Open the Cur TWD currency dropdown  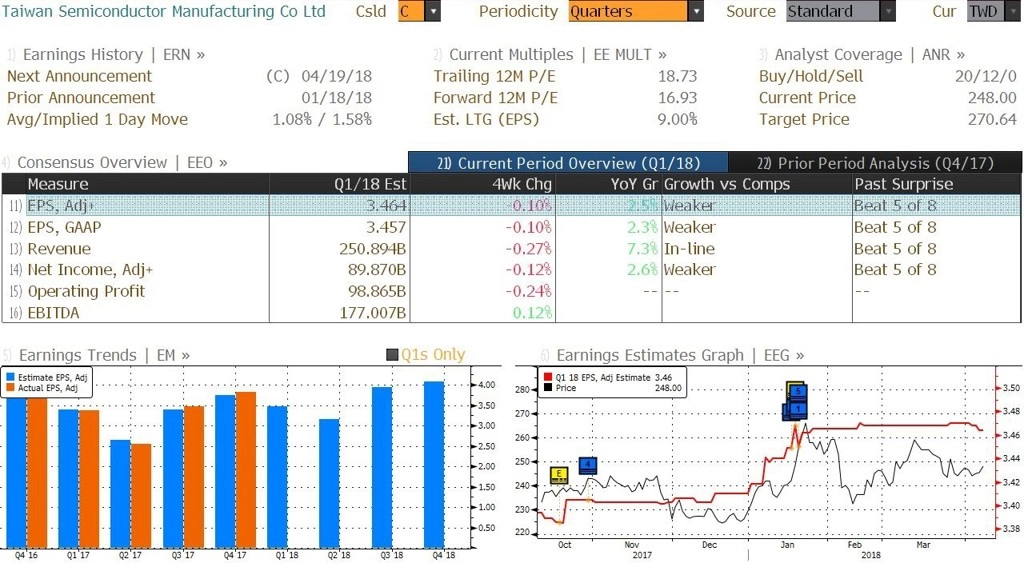1012,11
